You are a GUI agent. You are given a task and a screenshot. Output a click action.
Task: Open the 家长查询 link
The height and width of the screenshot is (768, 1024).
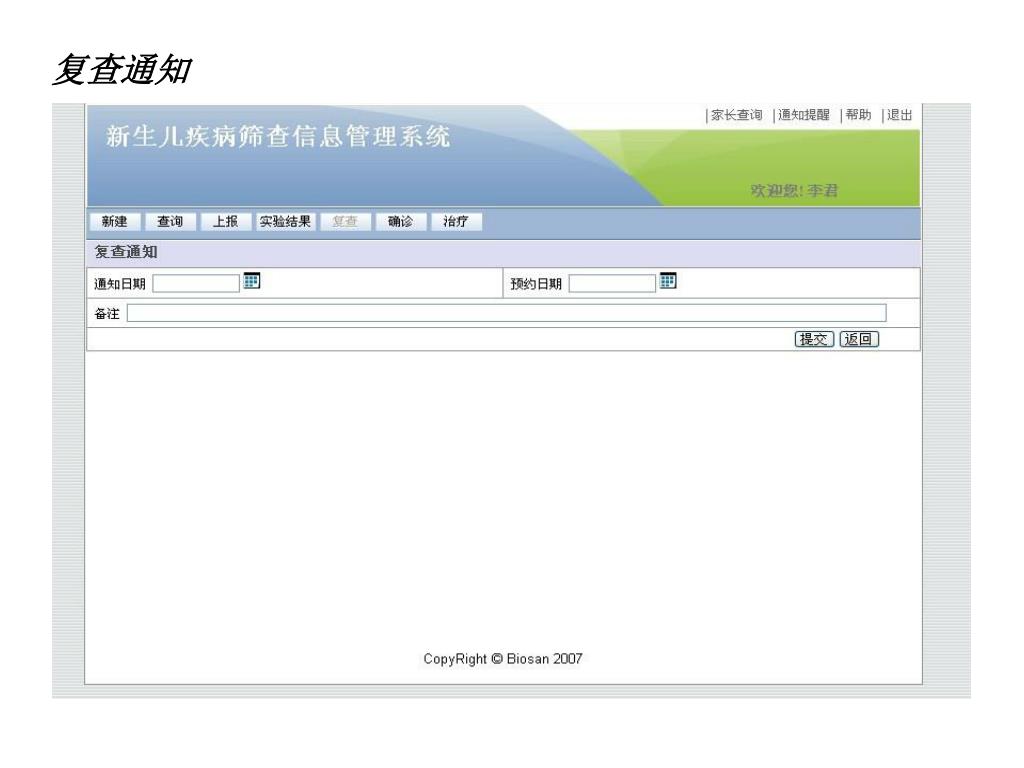pos(736,115)
